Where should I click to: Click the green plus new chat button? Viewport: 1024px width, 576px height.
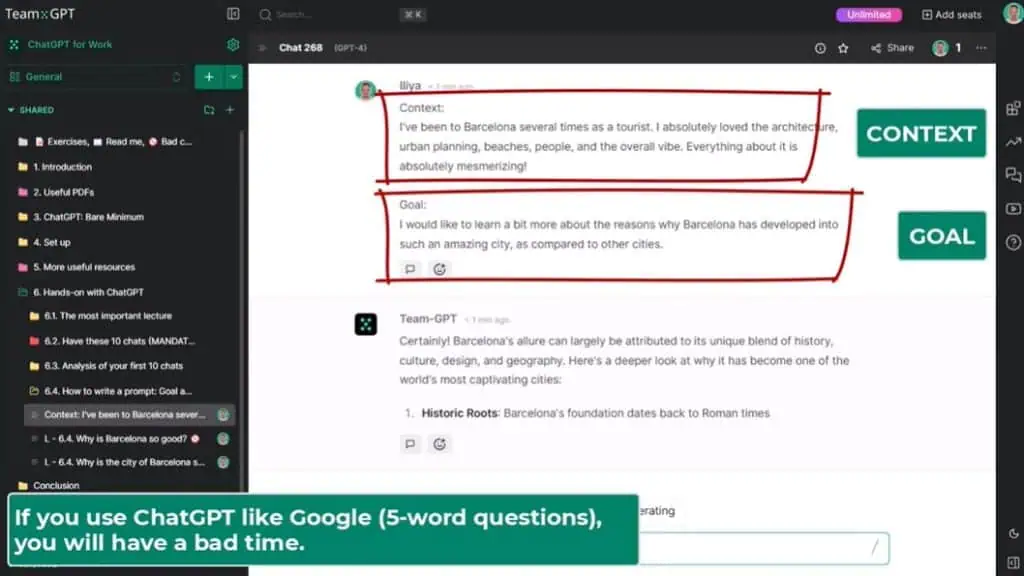[209, 77]
